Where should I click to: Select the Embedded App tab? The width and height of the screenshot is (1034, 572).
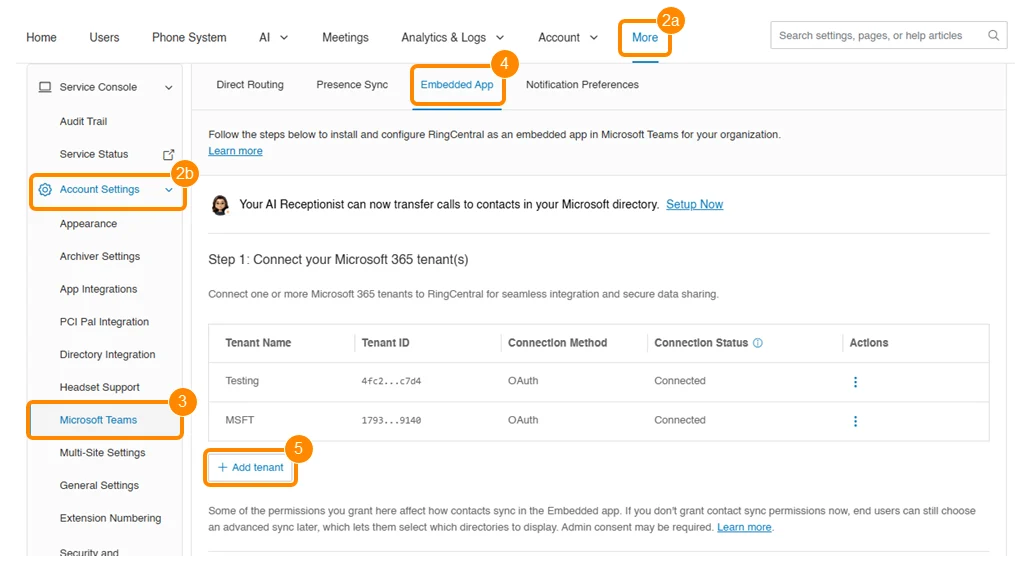[457, 84]
